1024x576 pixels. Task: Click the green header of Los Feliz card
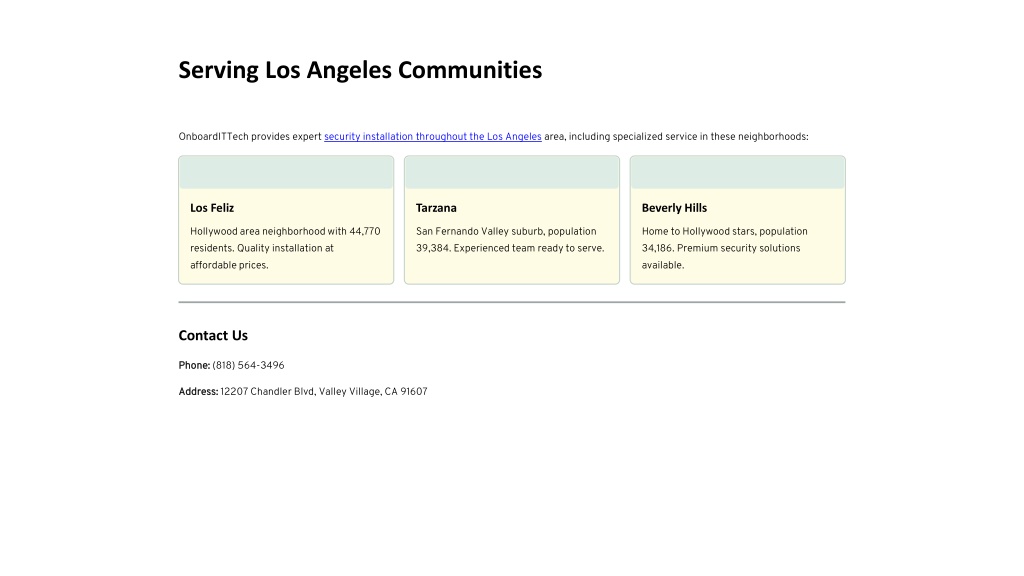point(286,172)
